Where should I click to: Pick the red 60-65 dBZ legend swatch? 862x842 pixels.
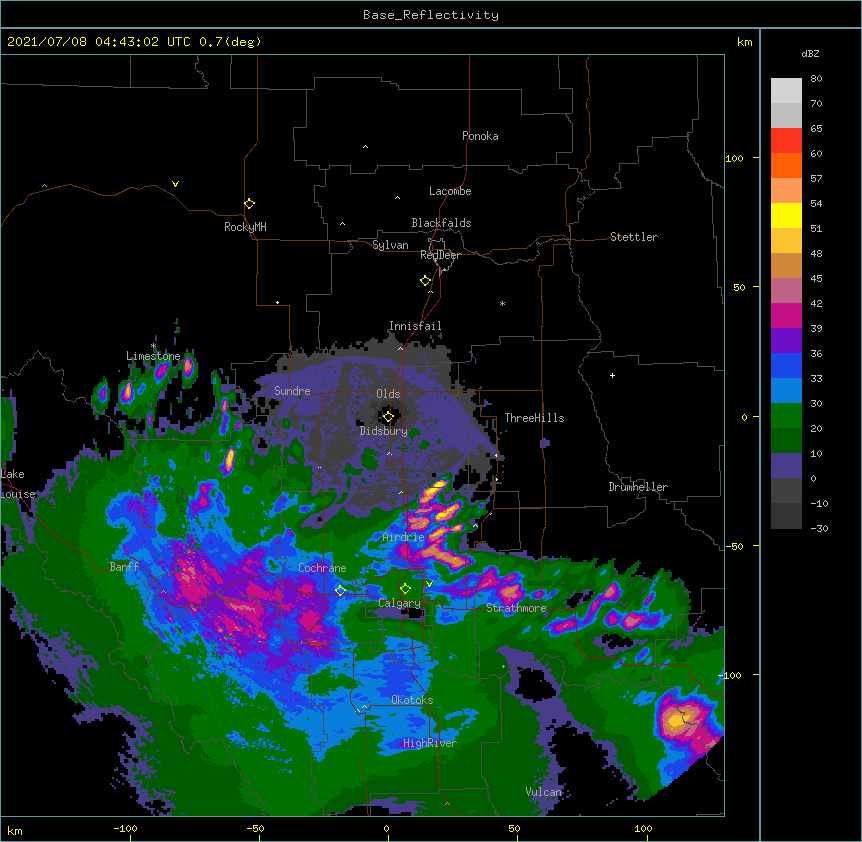(x=786, y=141)
